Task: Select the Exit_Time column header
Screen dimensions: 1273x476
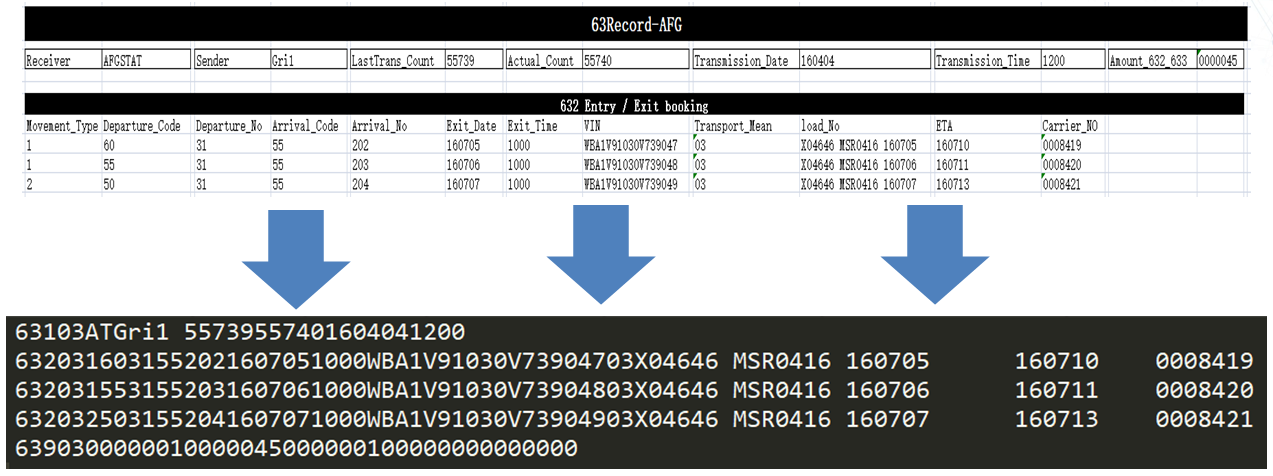Action: coord(543,126)
